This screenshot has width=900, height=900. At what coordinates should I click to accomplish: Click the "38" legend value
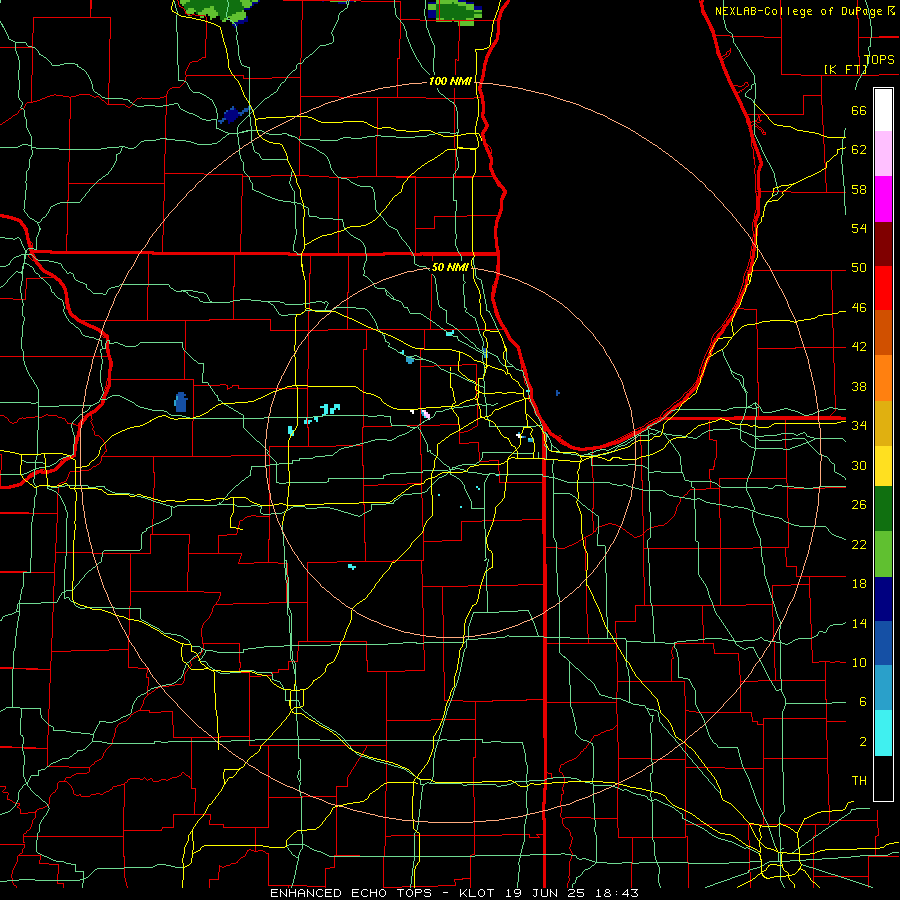(859, 387)
